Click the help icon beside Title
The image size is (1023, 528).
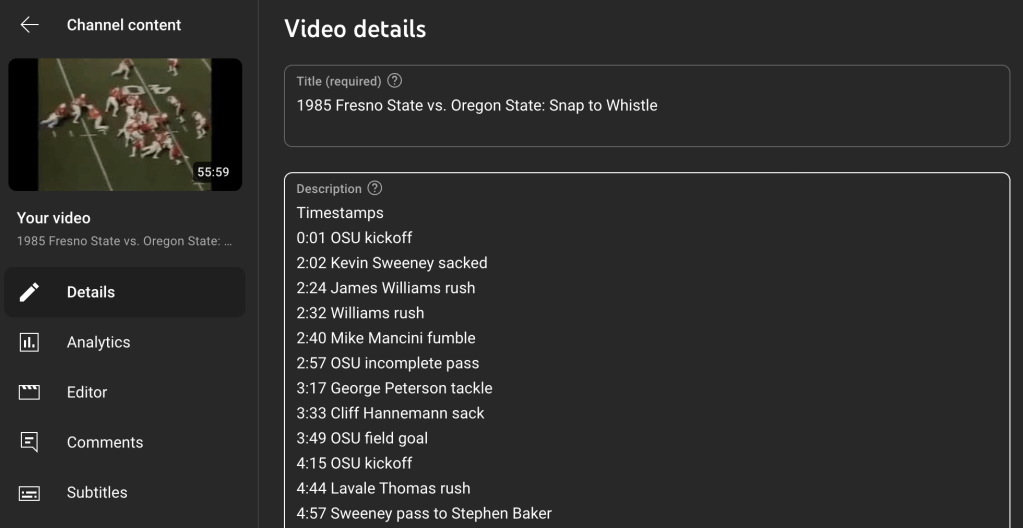coord(394,81)
